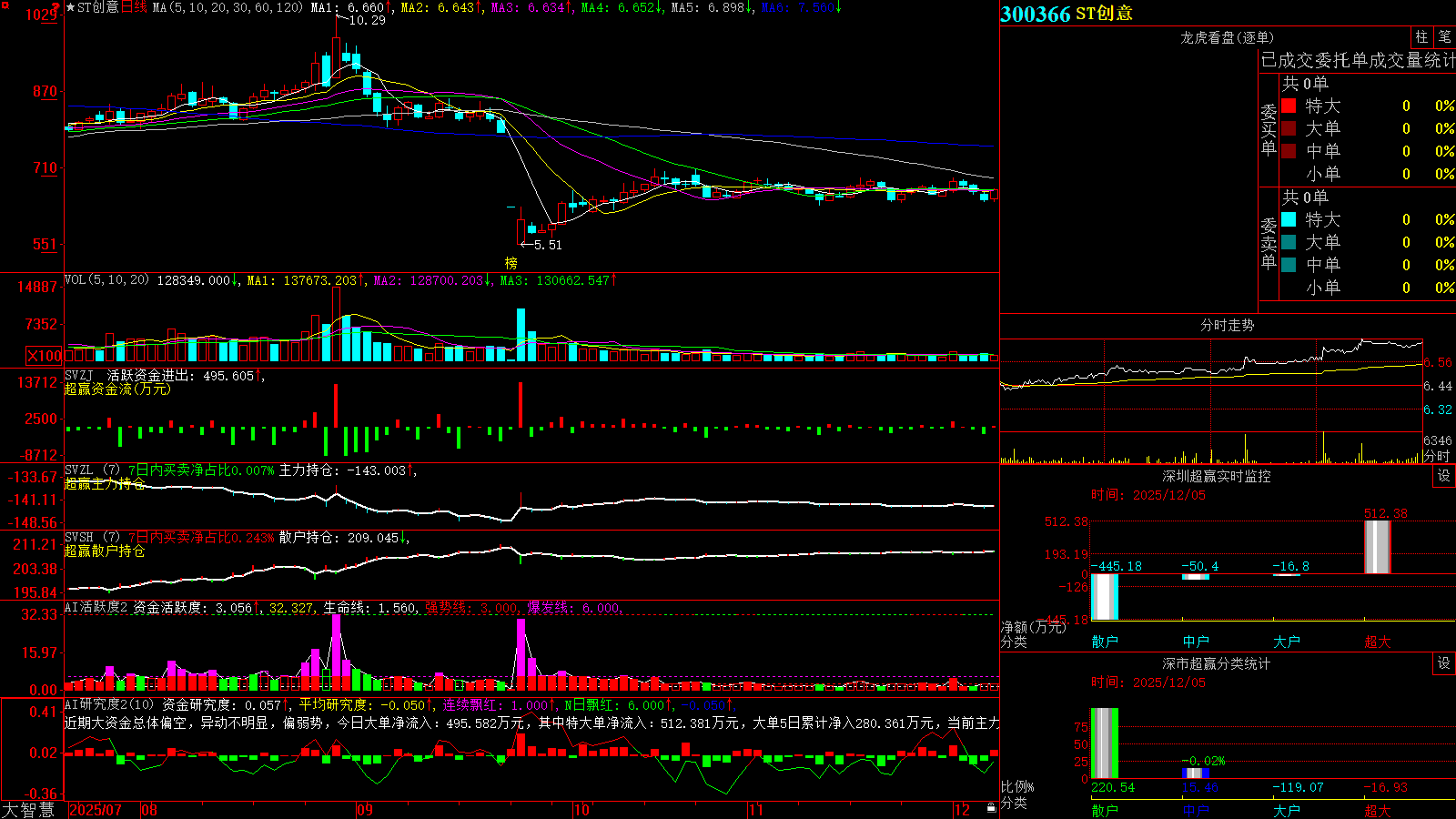This screenshot has height=819, width=1456.
Task: Select 超大 category in real-time monitor chart
Action: coord(1378,642)
